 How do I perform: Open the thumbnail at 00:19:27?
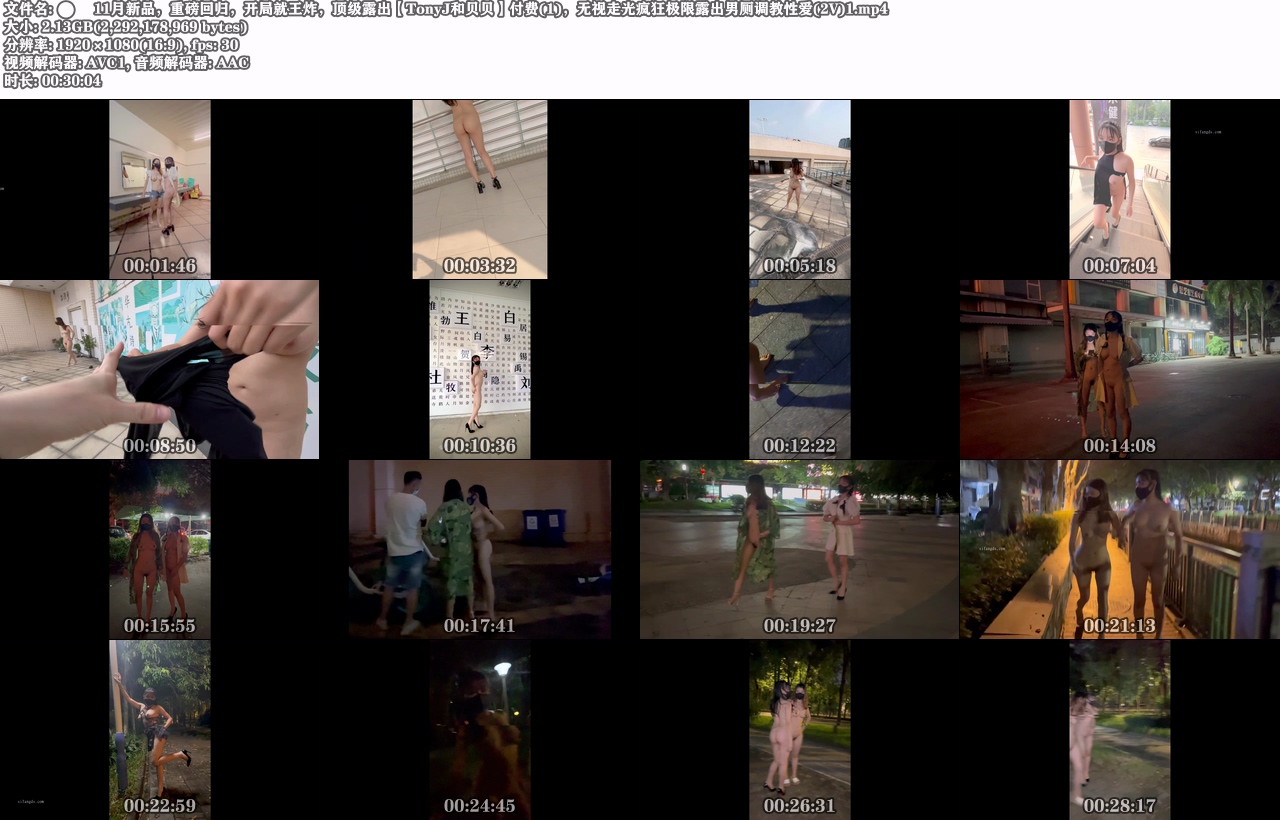[800, 549]
